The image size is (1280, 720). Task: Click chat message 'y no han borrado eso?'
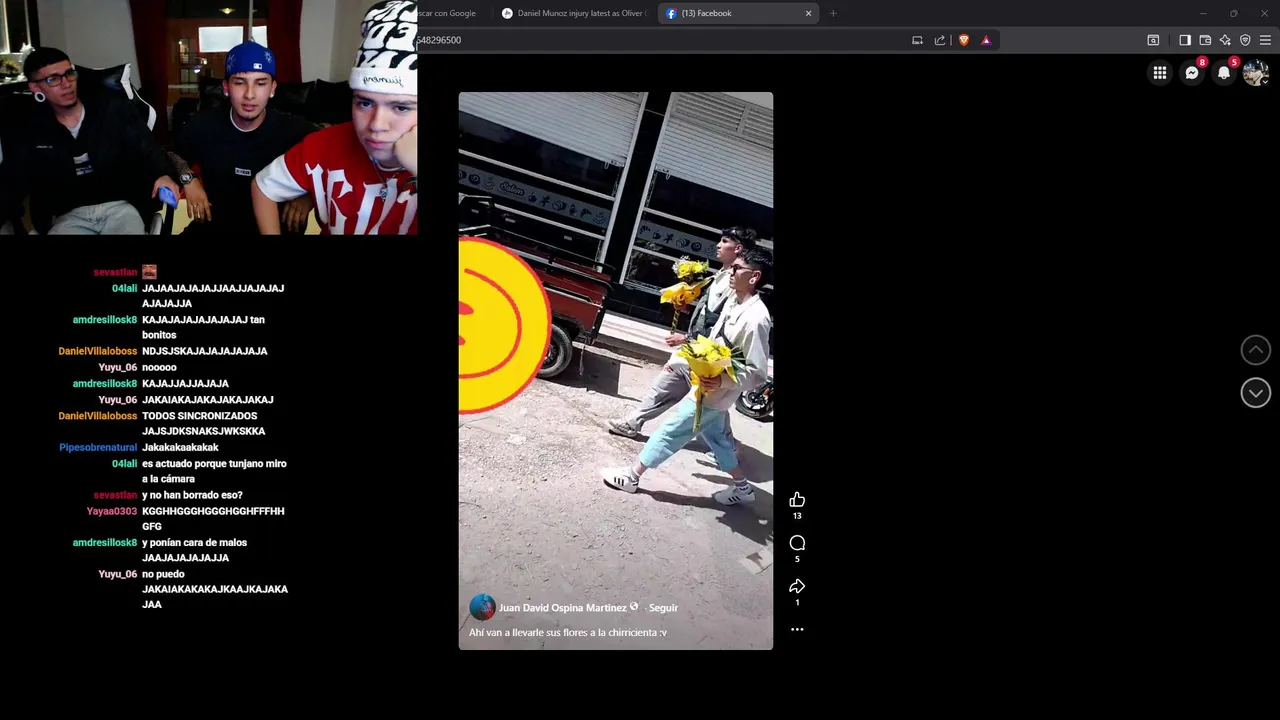click(x=192, y=495)
